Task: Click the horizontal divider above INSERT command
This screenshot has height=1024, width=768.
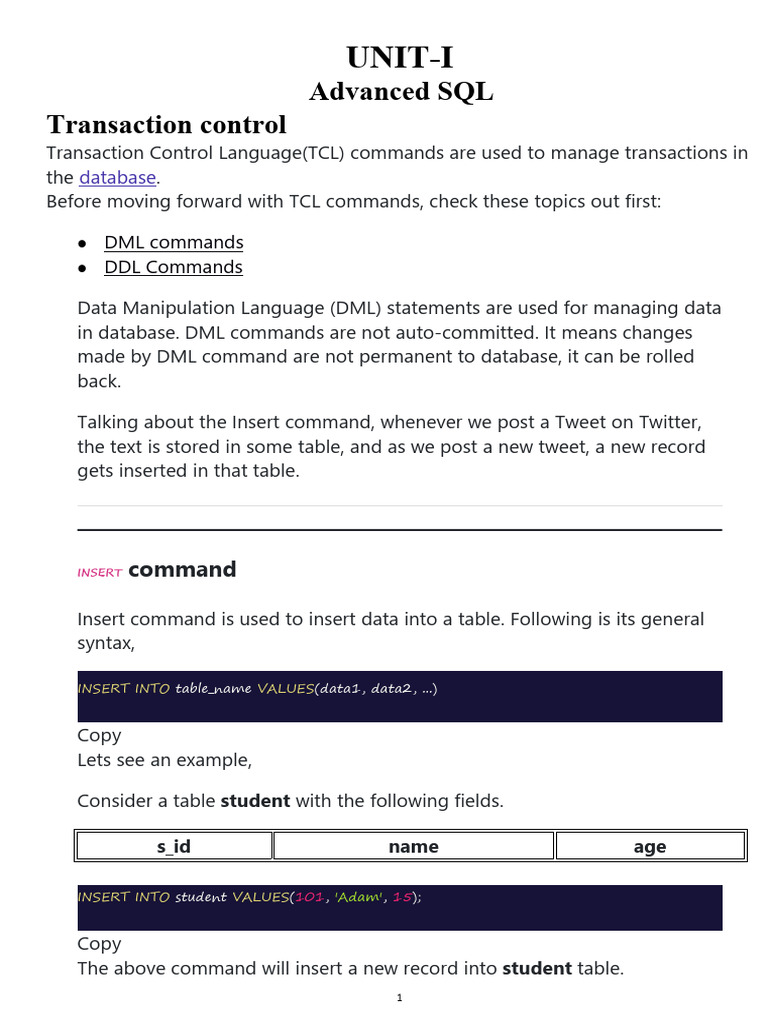Action: coord(400,530)
